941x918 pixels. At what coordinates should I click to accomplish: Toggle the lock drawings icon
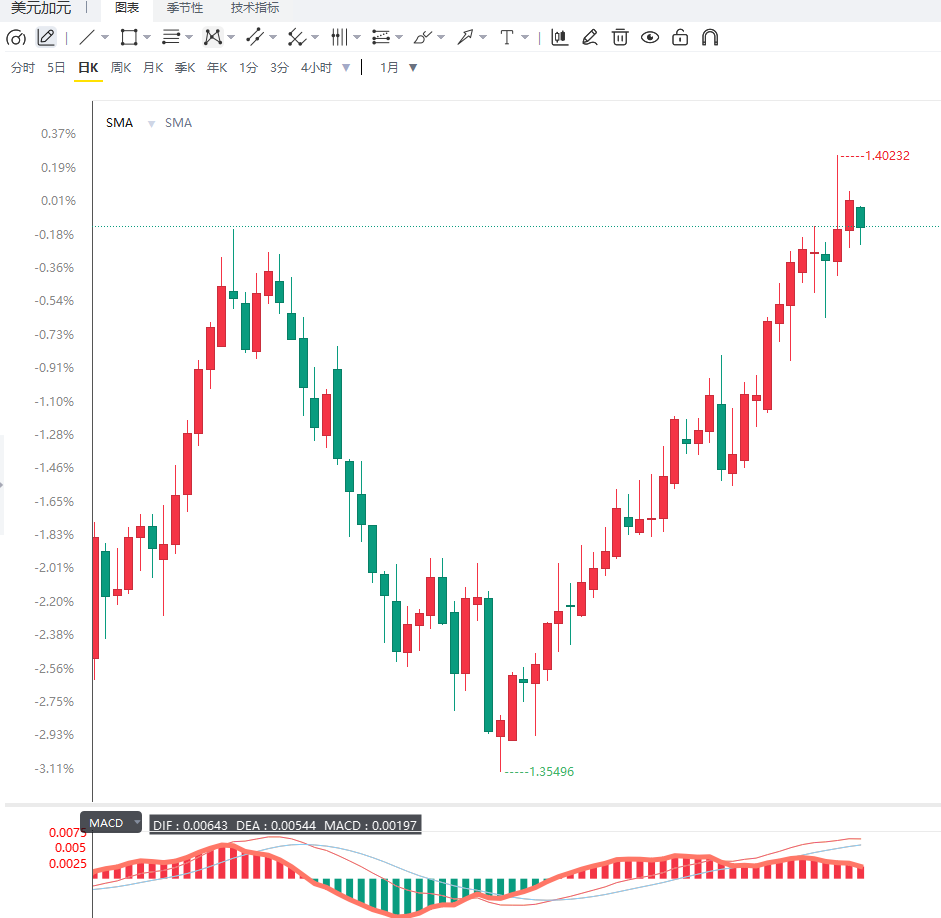680,37
